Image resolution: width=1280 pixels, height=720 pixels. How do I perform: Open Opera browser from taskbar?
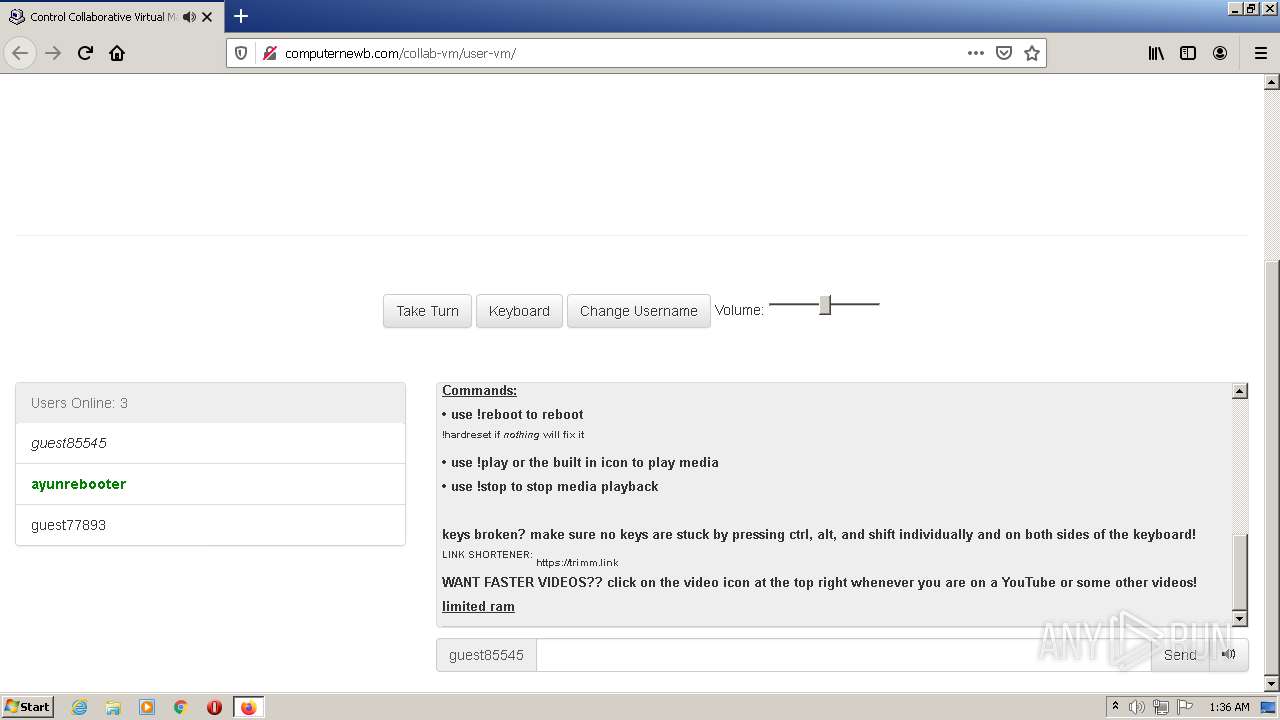point(214,707)
